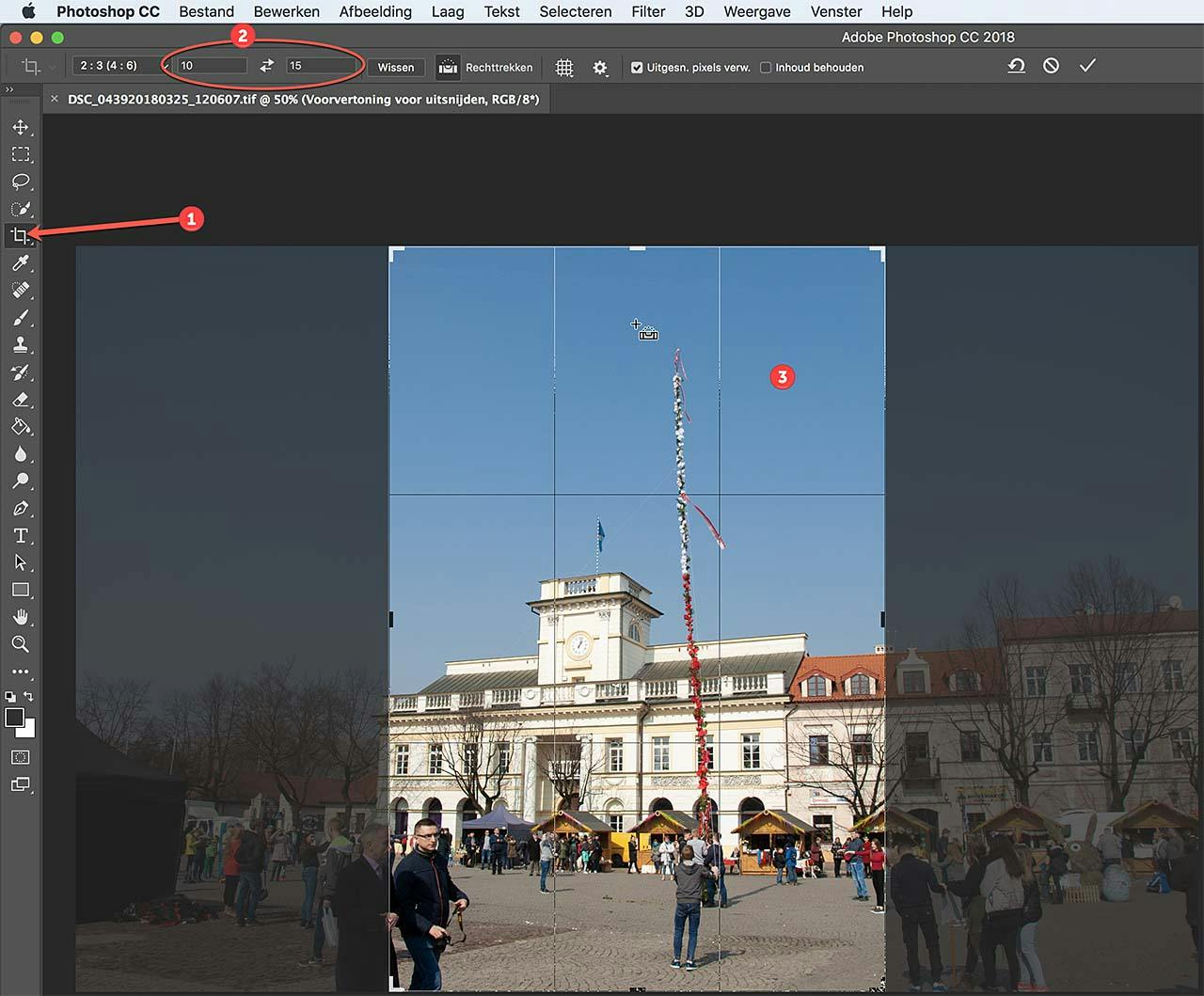This screenshot has width=1204, height=996.
Task: Select the Paint Bucket tool
Action: coord(21,427)
